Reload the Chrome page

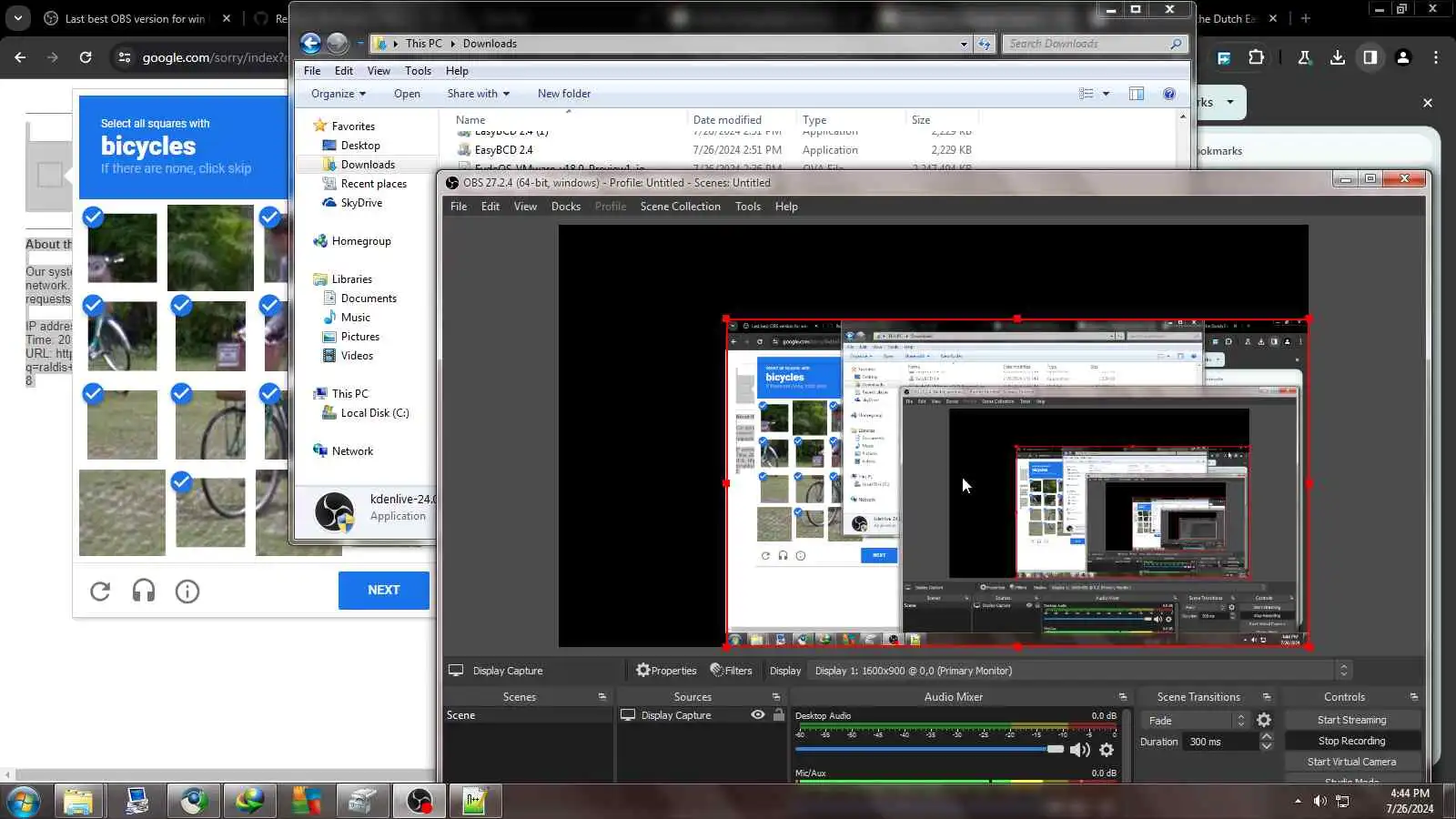[x=86, y=57]
